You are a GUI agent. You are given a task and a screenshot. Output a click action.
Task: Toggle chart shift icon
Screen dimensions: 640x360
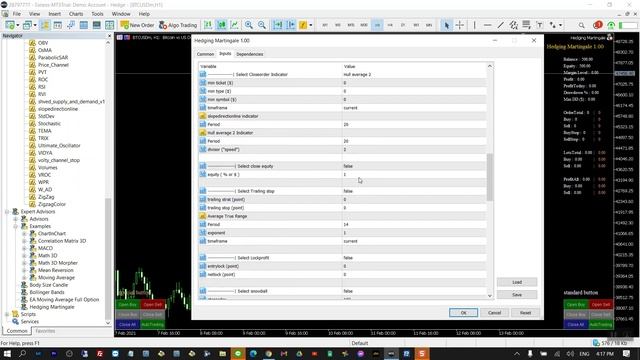tap(291, 25)
